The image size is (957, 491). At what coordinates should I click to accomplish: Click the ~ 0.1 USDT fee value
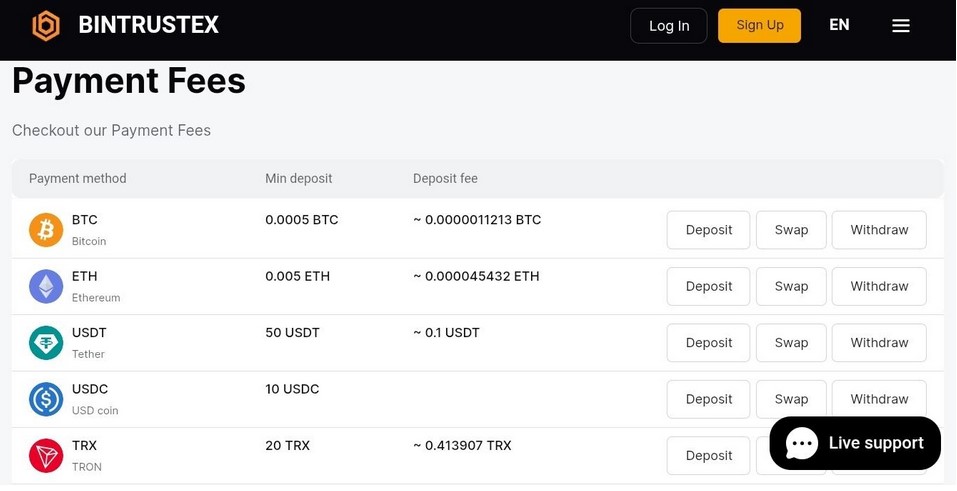pos(446,333)
